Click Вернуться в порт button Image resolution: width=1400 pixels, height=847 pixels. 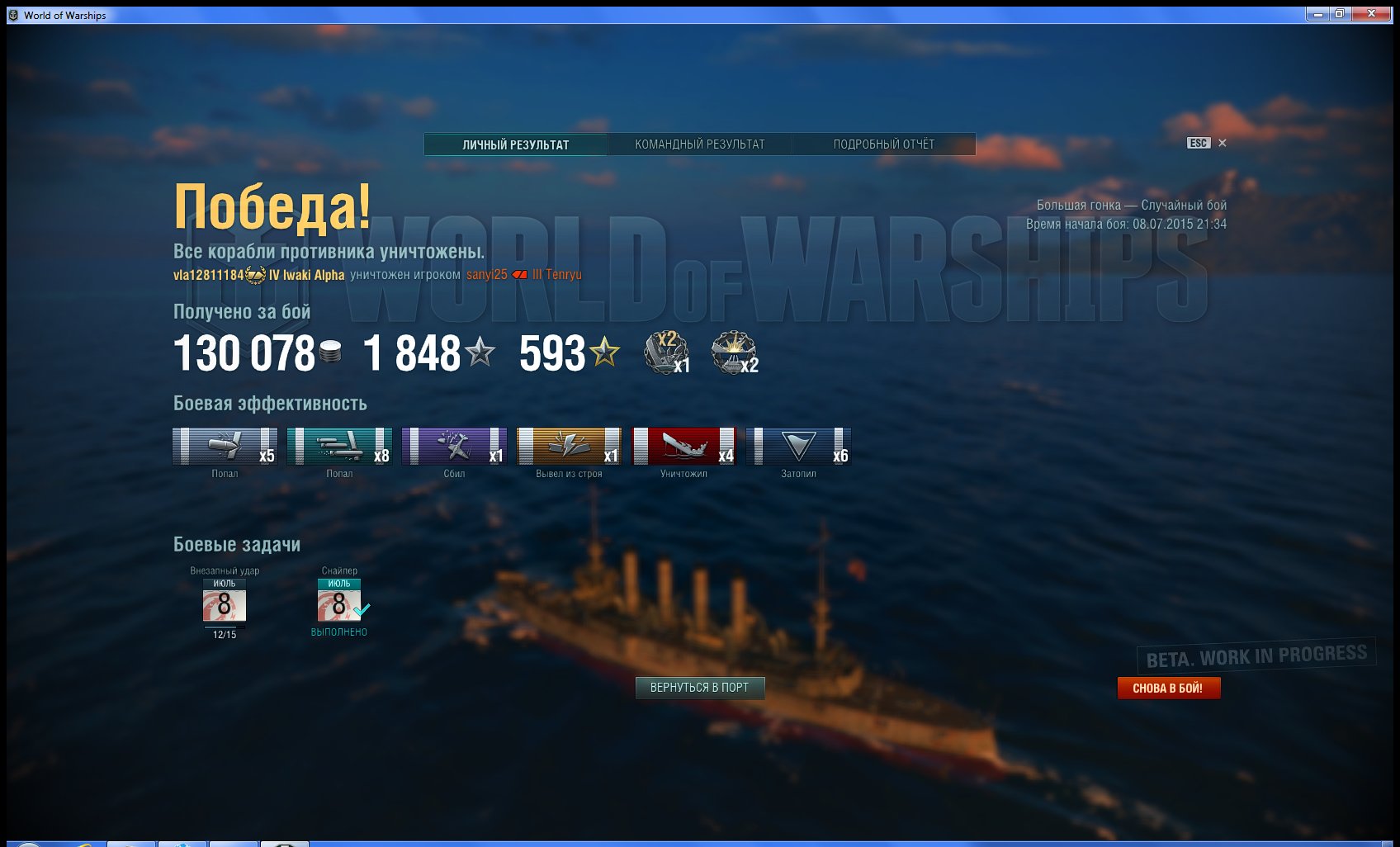[700, 688]
